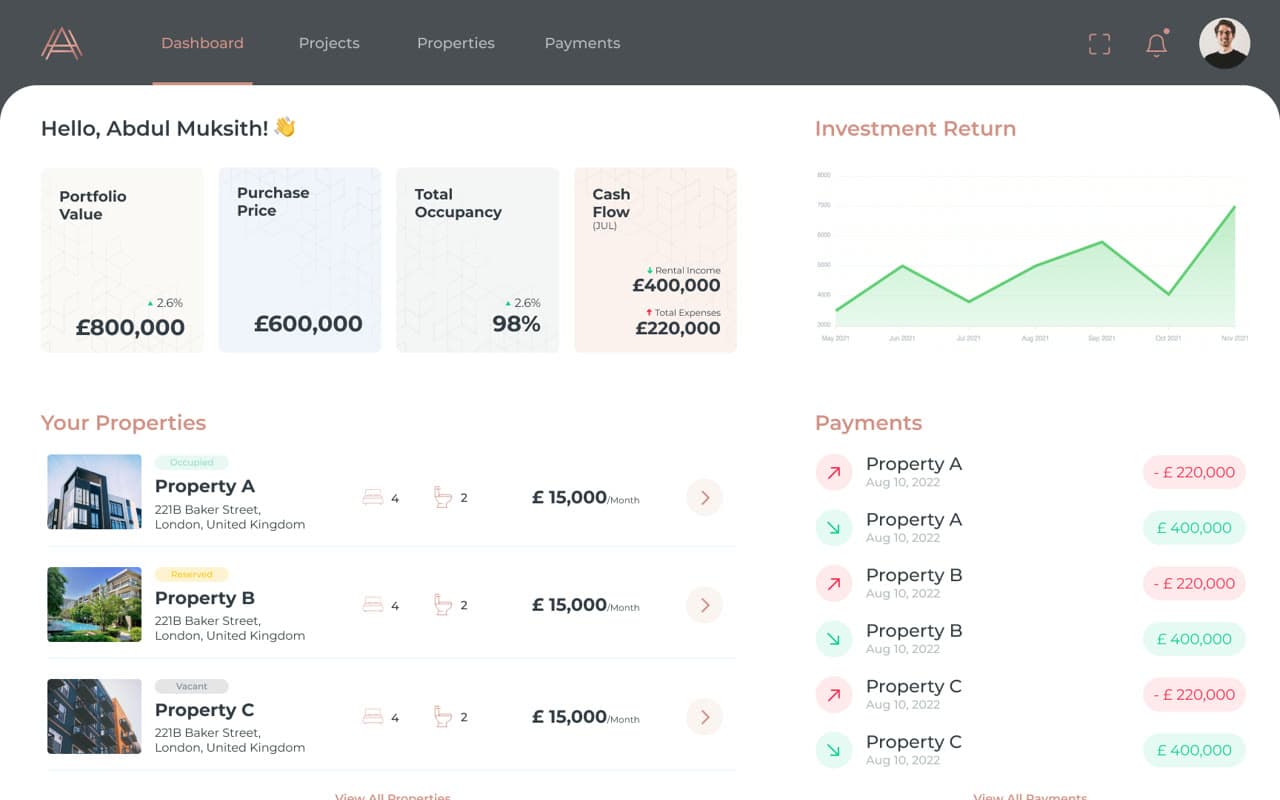The width and height of the screenshot is (1280, 800).
Task: Open the Payments tab
Action: click(582, 43)
